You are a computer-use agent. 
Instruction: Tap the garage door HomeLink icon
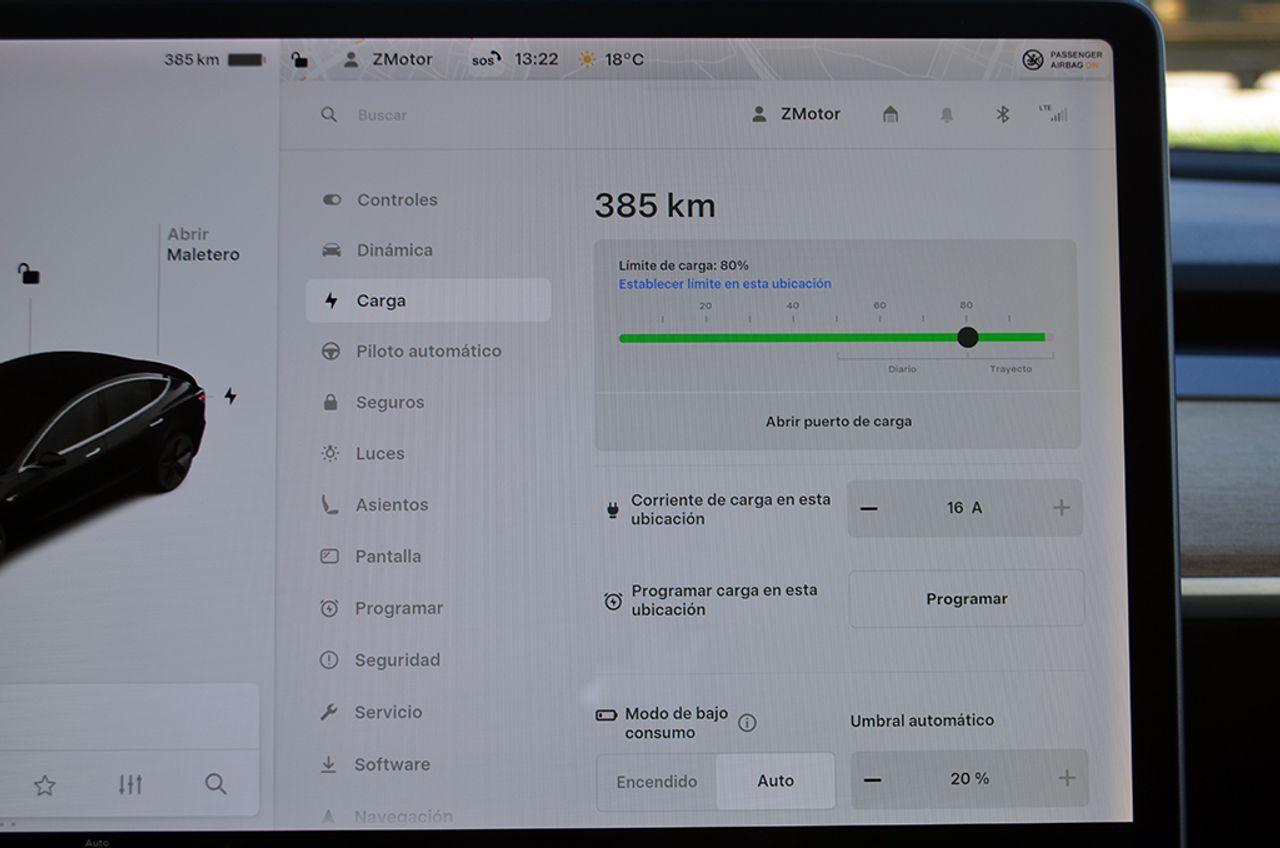(890, 115)
